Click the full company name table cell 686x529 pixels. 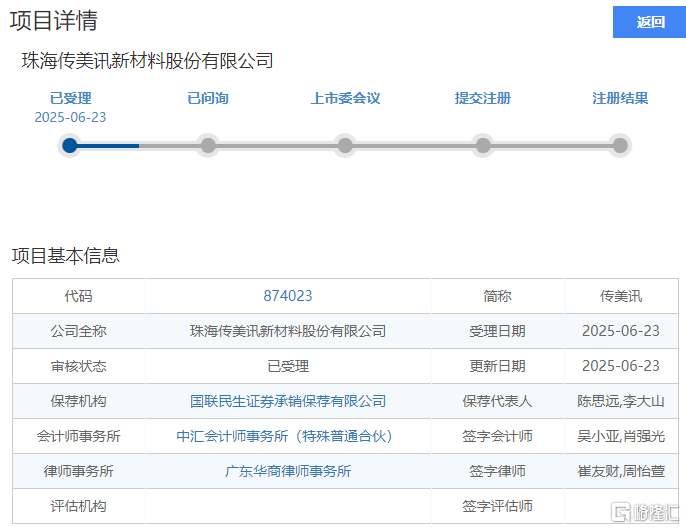(x=288, y=331)
